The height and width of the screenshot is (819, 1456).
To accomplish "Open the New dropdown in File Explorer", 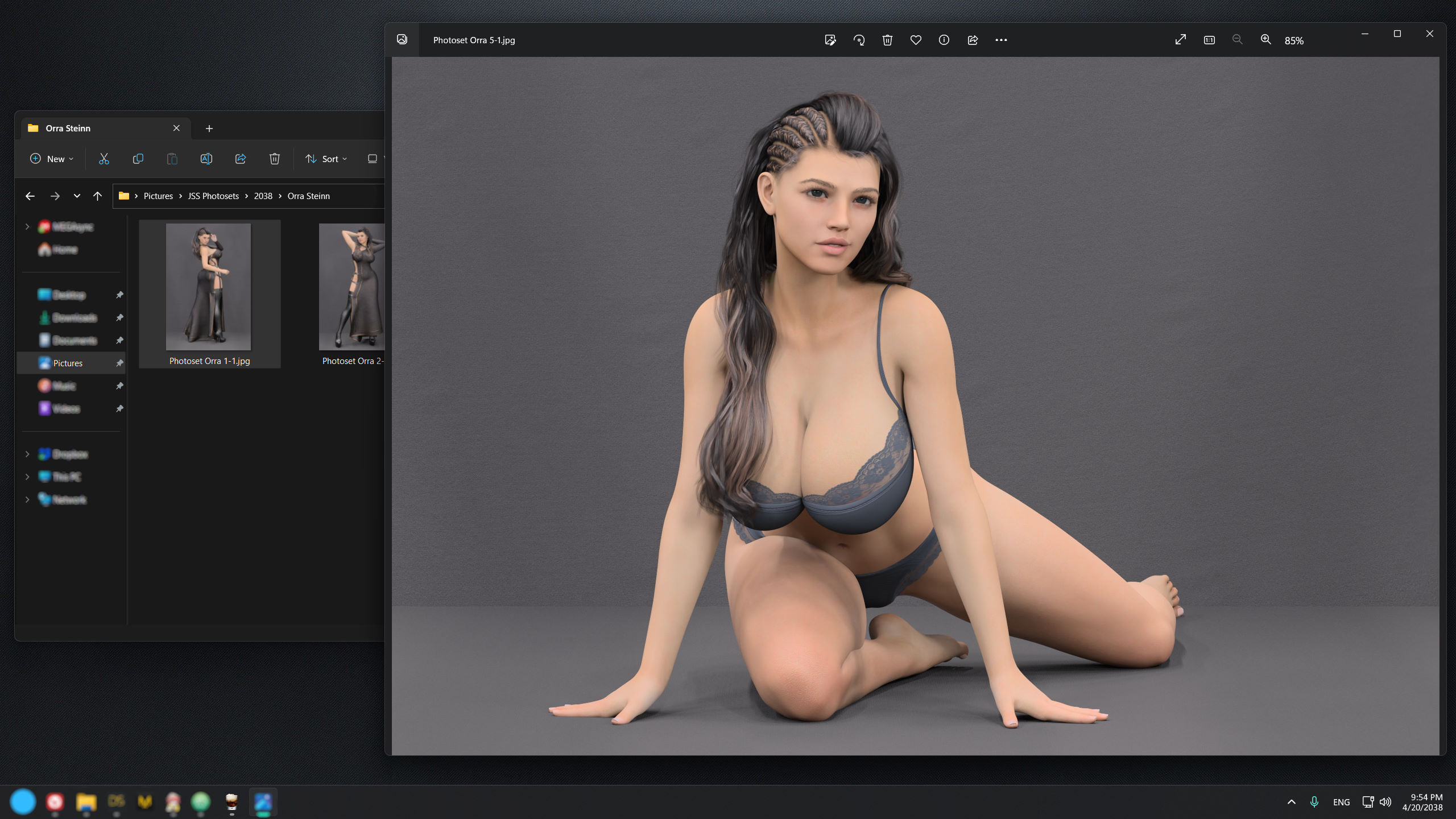I will pyautogui.click(x=52, y=159).
